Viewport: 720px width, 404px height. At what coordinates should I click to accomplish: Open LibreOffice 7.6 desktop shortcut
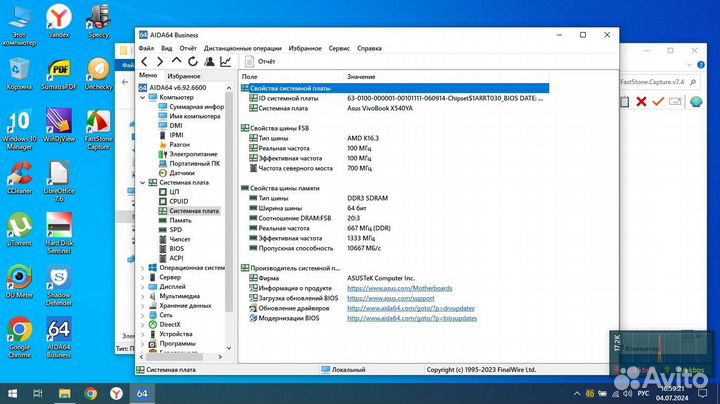59,182
